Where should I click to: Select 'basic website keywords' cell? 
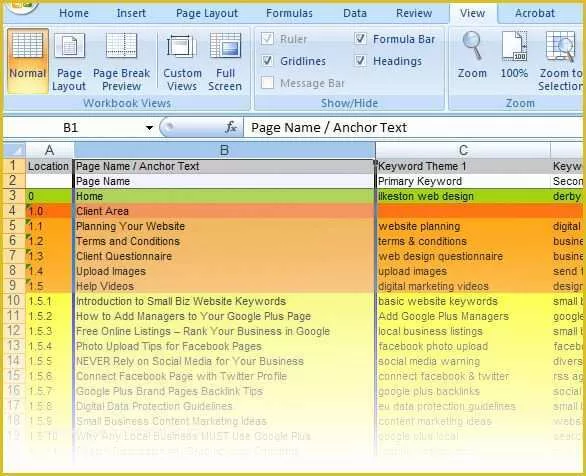[463, 301]
